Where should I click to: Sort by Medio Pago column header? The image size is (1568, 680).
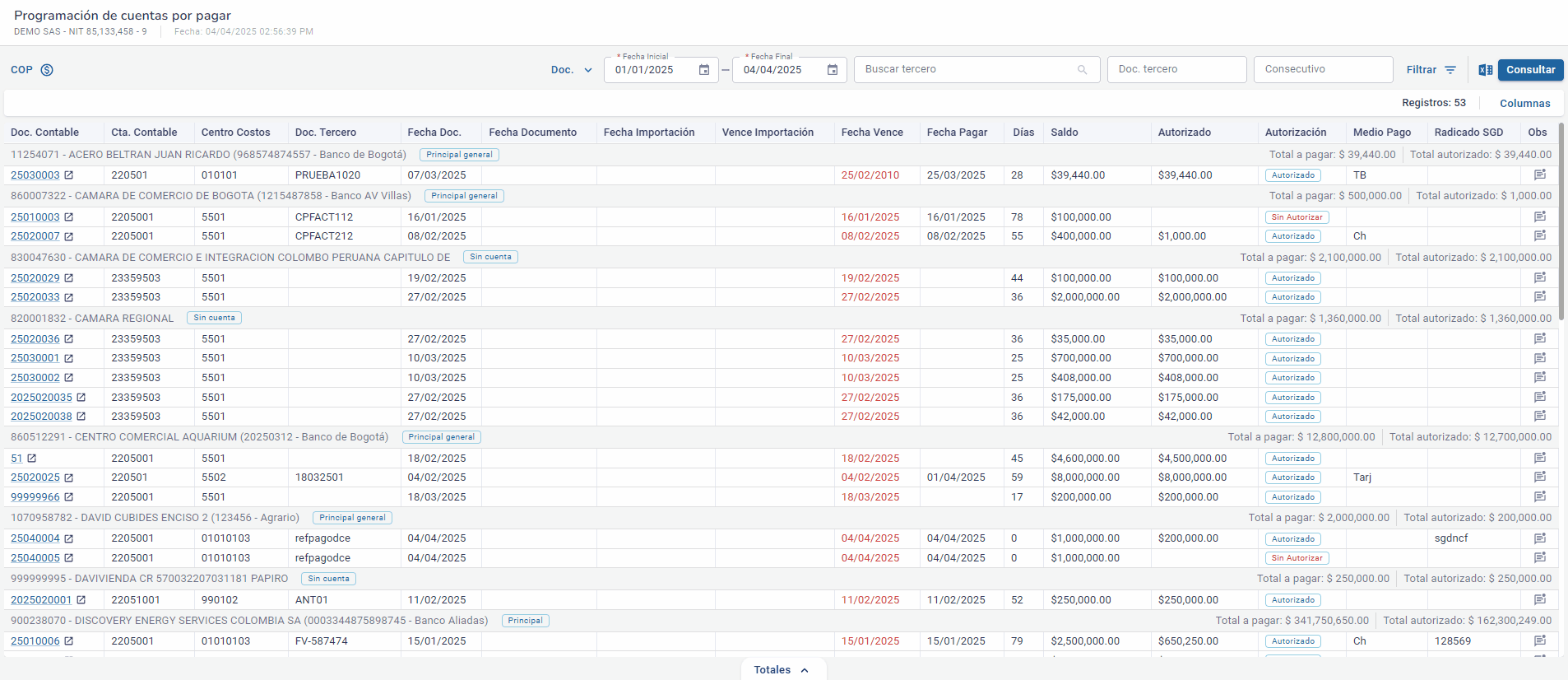click(1382, 133)
